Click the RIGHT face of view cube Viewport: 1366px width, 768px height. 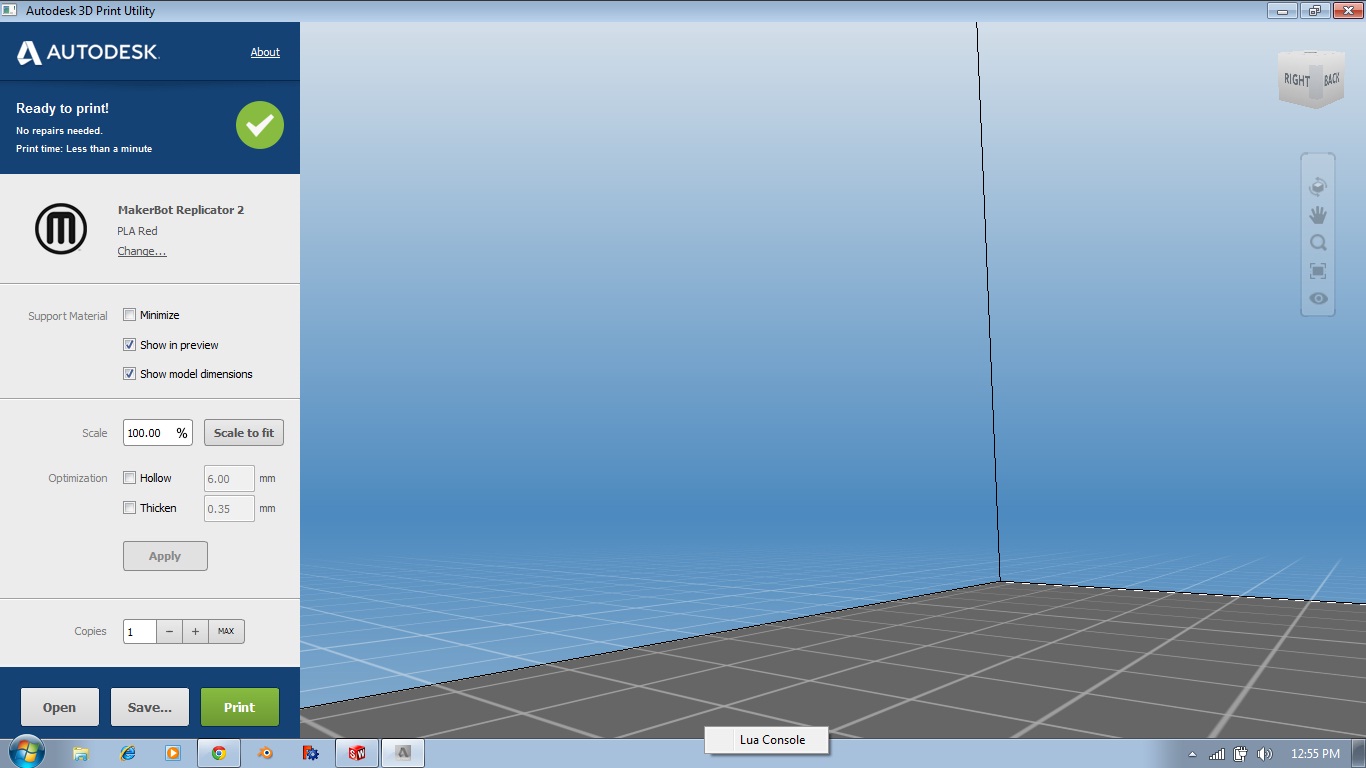tap(1296, 80)
